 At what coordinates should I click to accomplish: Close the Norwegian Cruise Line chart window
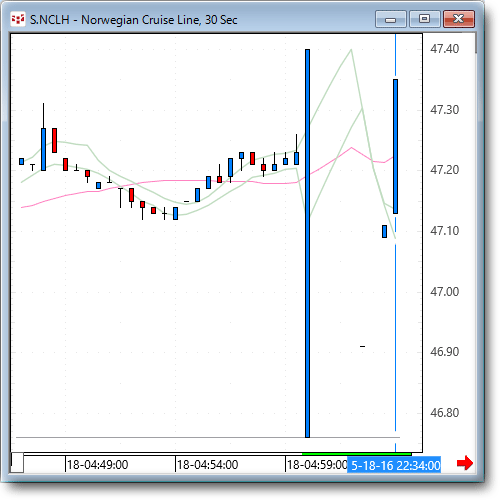click(459, 19)
